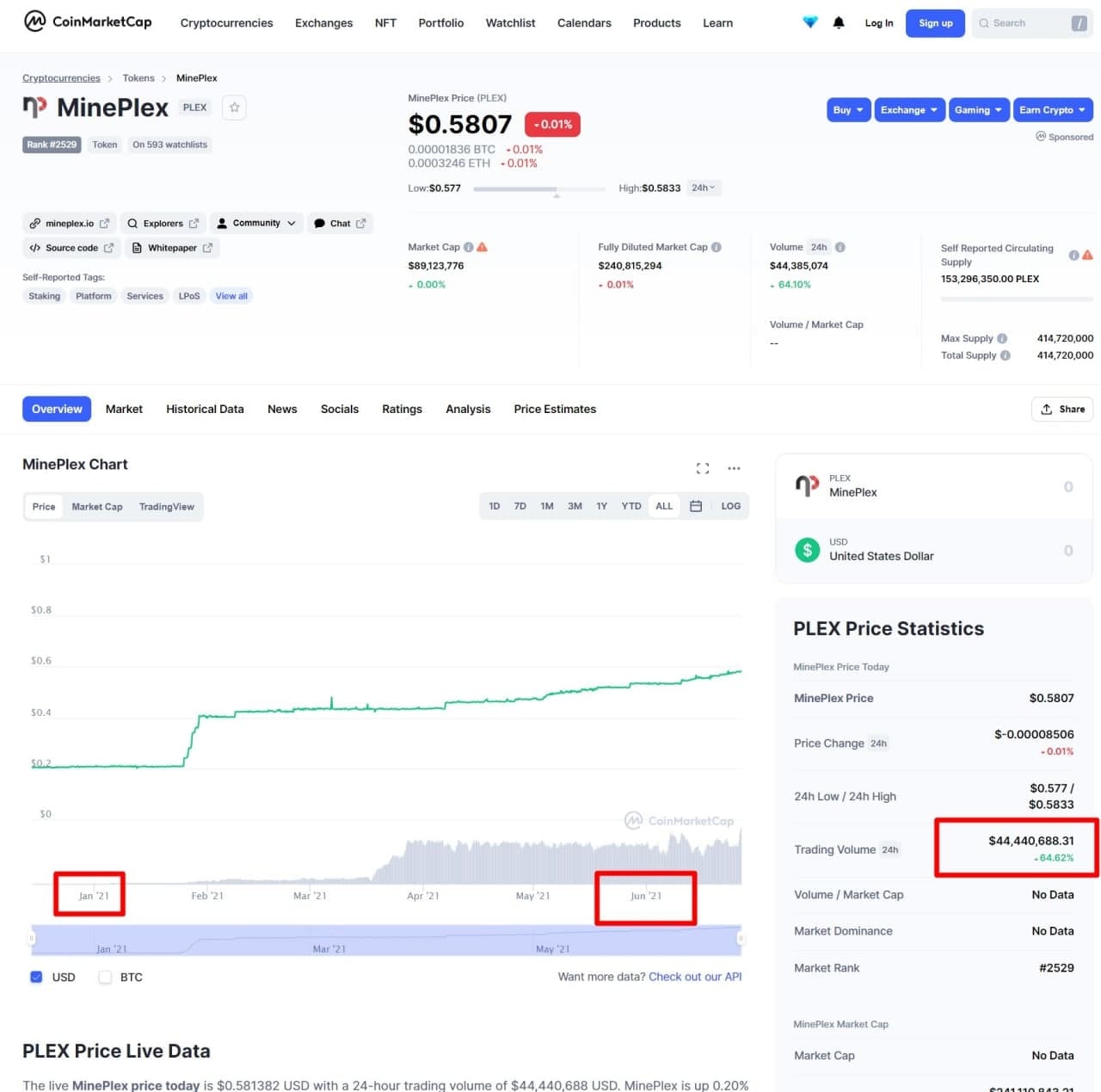Viewport: 1101px width, 1092px height.
Task: Change the 24h low/high period dropdown
Action: click(x=704, y=188)
